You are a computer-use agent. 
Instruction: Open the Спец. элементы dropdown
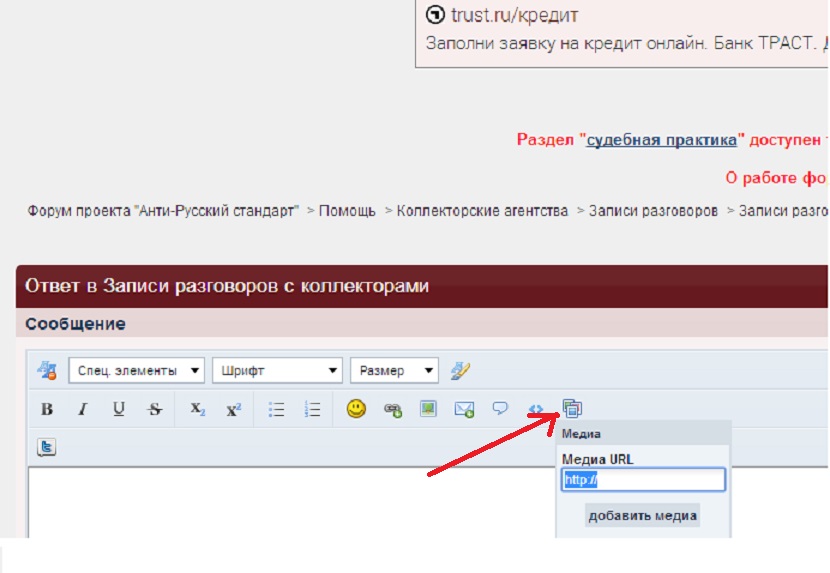[136, 370]
